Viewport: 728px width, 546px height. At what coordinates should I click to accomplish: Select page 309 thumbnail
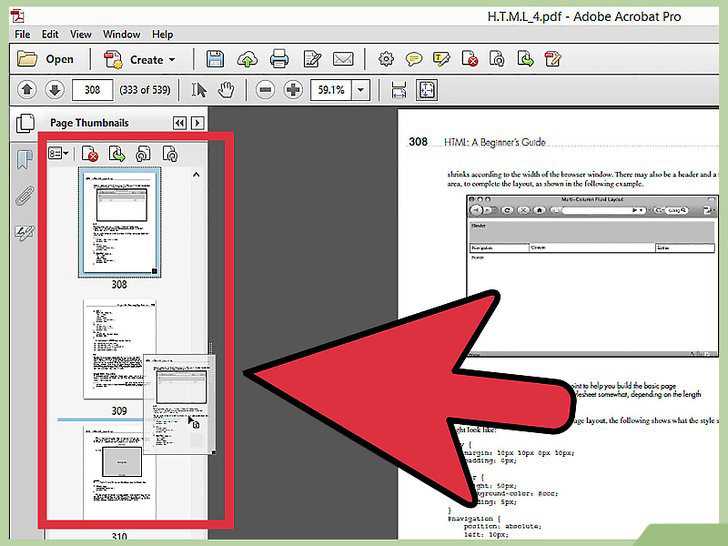119,349
